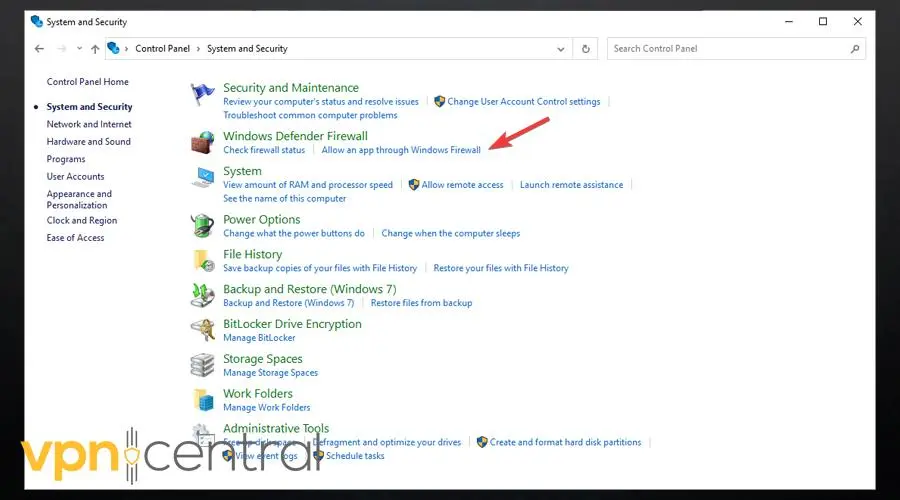Click Change what the power buttons do

click(294, 233)
